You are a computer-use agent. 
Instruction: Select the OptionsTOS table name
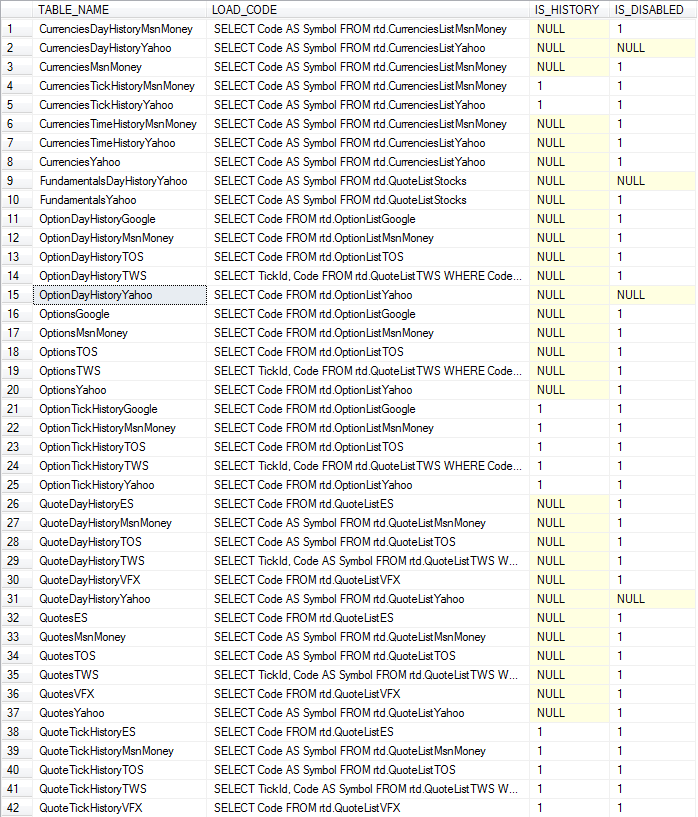tap(120, 352)
